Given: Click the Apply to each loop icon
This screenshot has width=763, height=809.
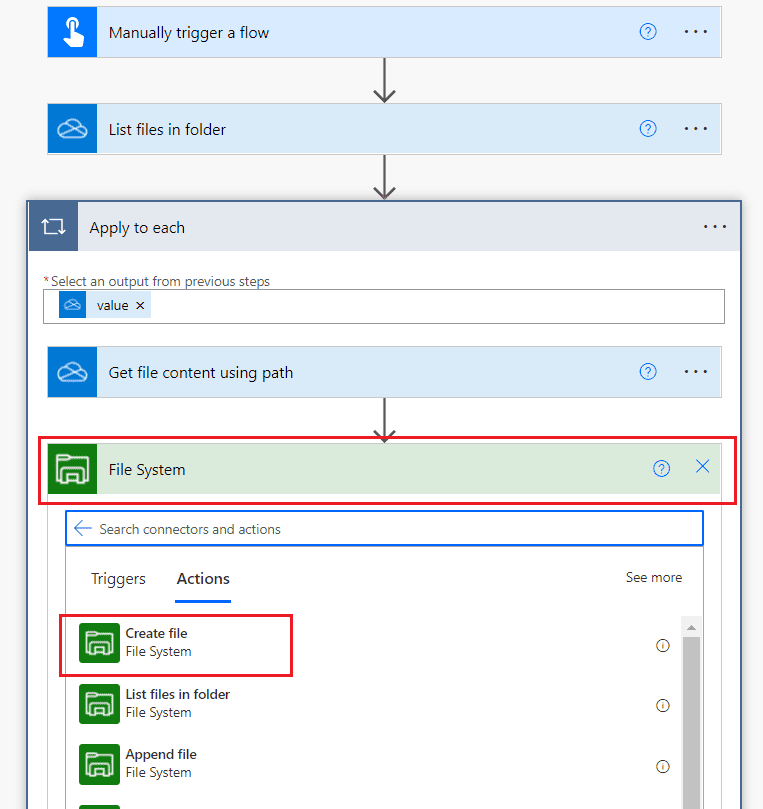Looking at the screenshot, I should (x=54, y=226).
